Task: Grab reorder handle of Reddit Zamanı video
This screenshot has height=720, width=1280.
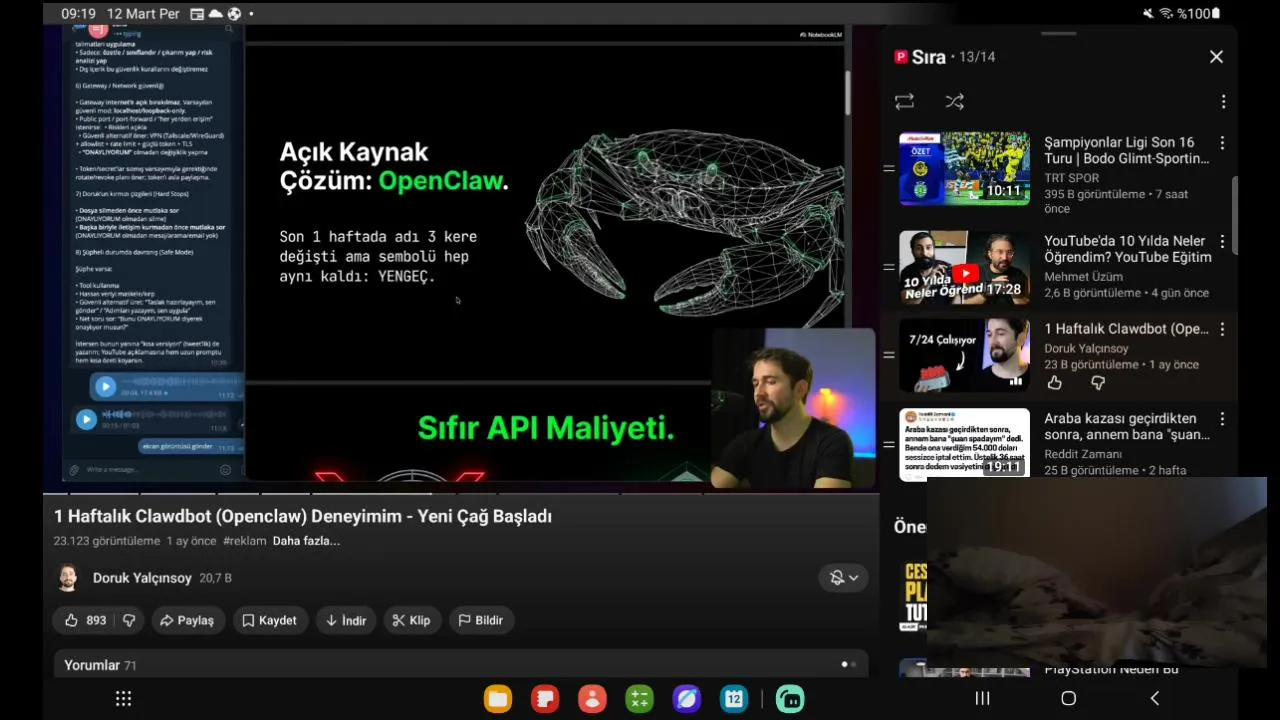Action: (888, 444)
